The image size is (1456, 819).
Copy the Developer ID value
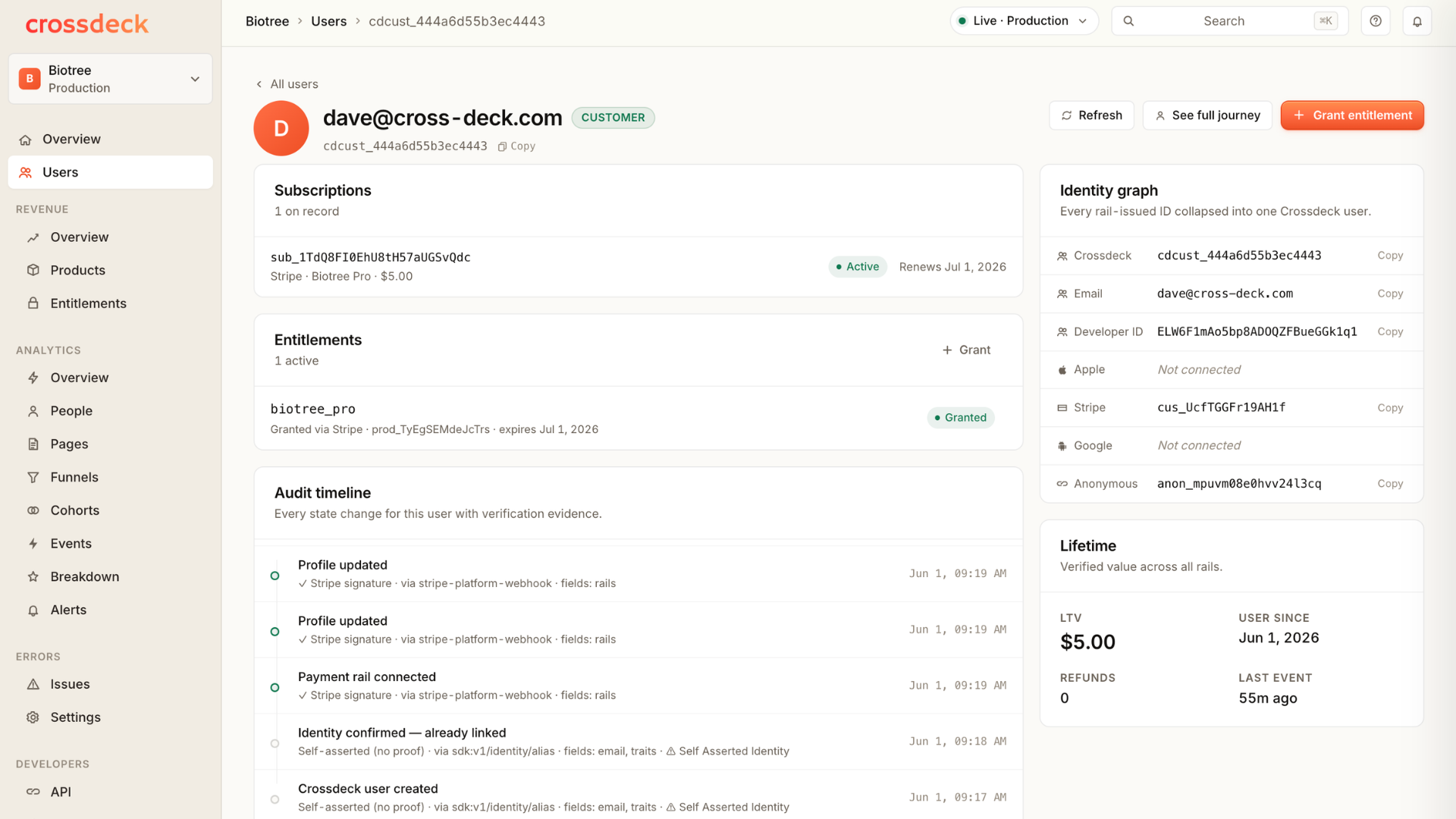1390,331
